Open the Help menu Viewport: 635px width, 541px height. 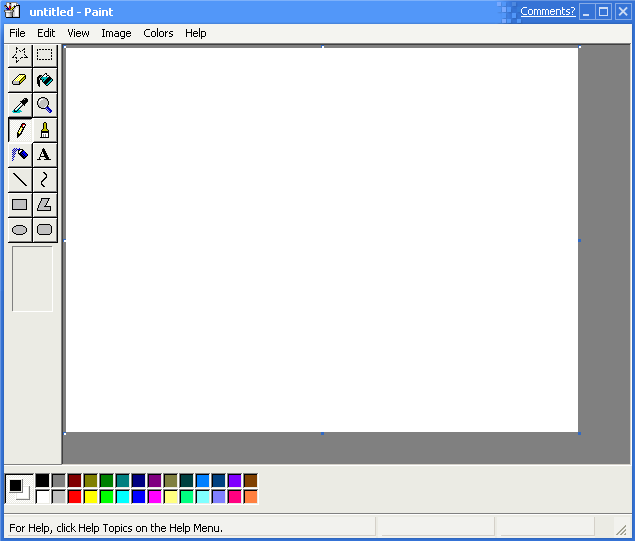coord(196,33)
